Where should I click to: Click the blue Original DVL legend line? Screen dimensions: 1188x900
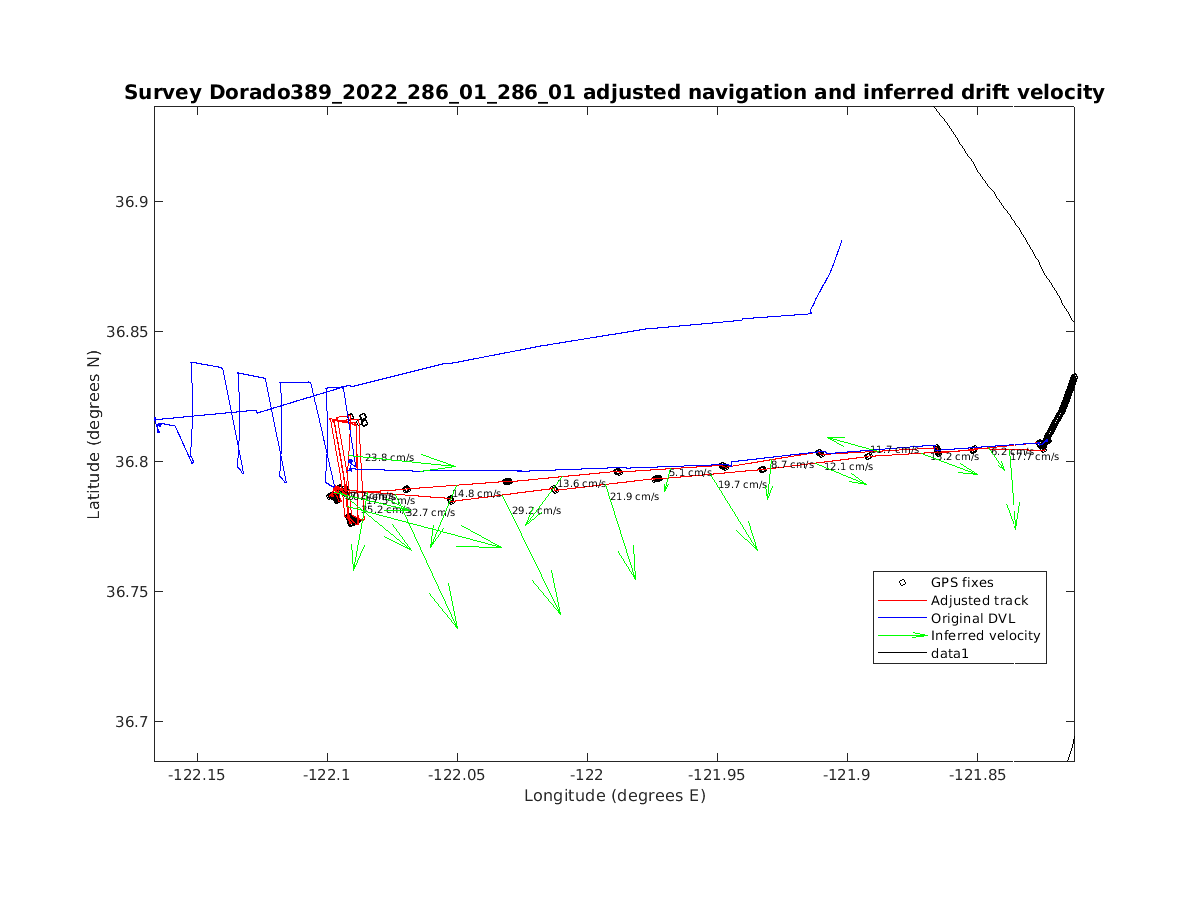pos(902,618)
